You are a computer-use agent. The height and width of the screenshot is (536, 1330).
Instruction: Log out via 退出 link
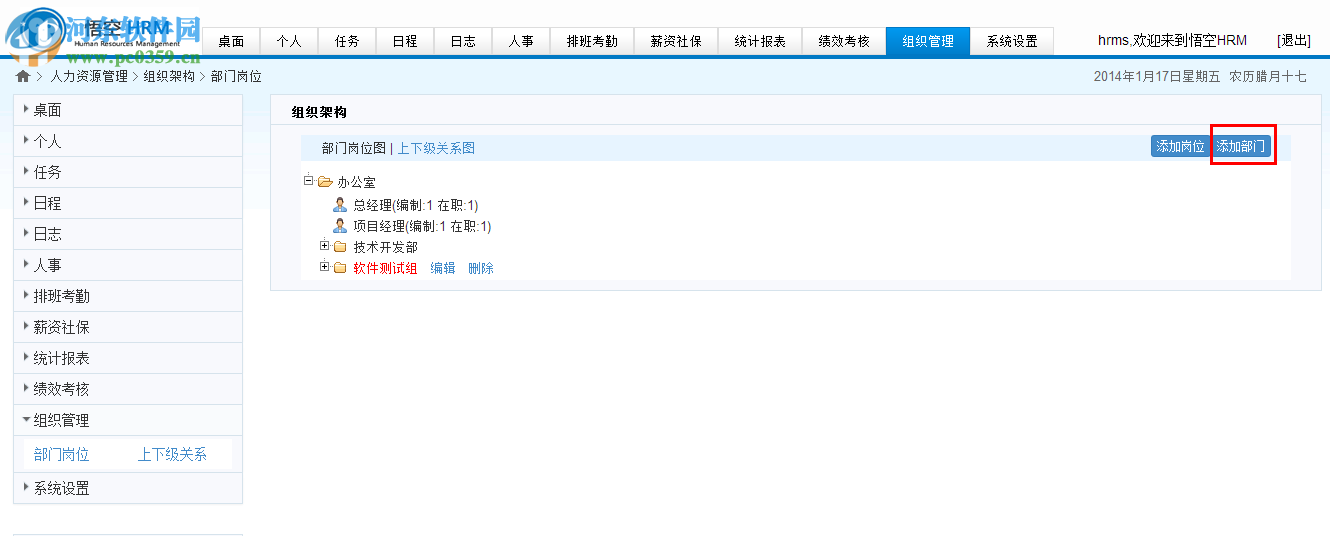click(1294, 41)
